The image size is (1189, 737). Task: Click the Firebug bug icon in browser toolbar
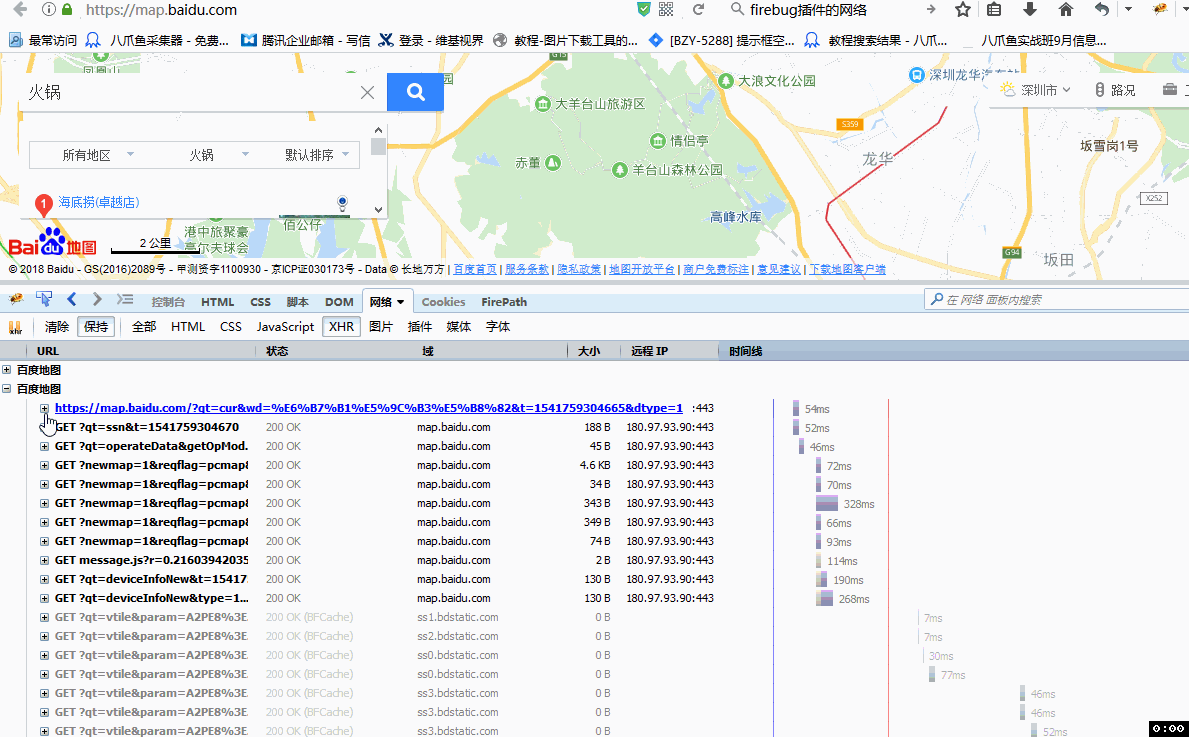tap(1159, 10)
